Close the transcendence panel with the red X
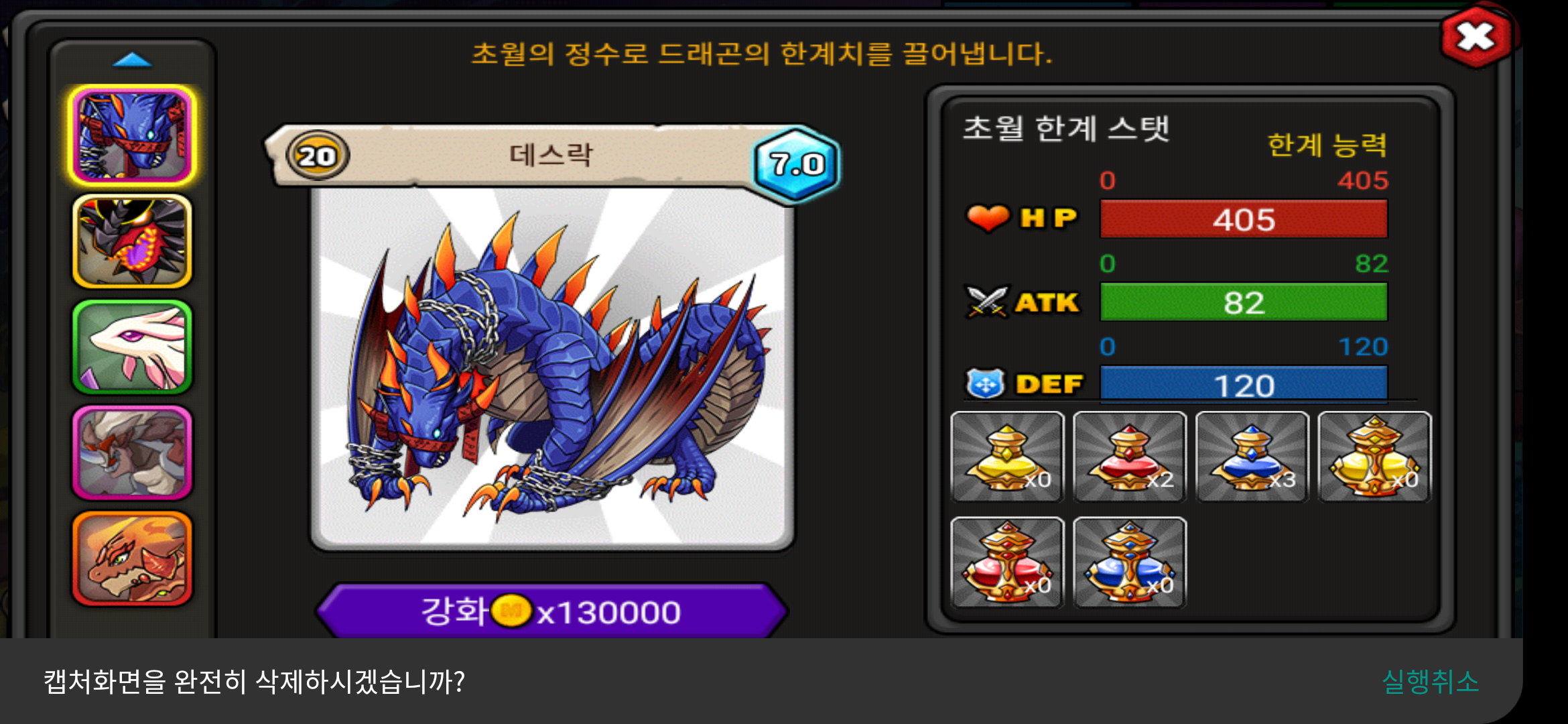 coord(1476,37)
